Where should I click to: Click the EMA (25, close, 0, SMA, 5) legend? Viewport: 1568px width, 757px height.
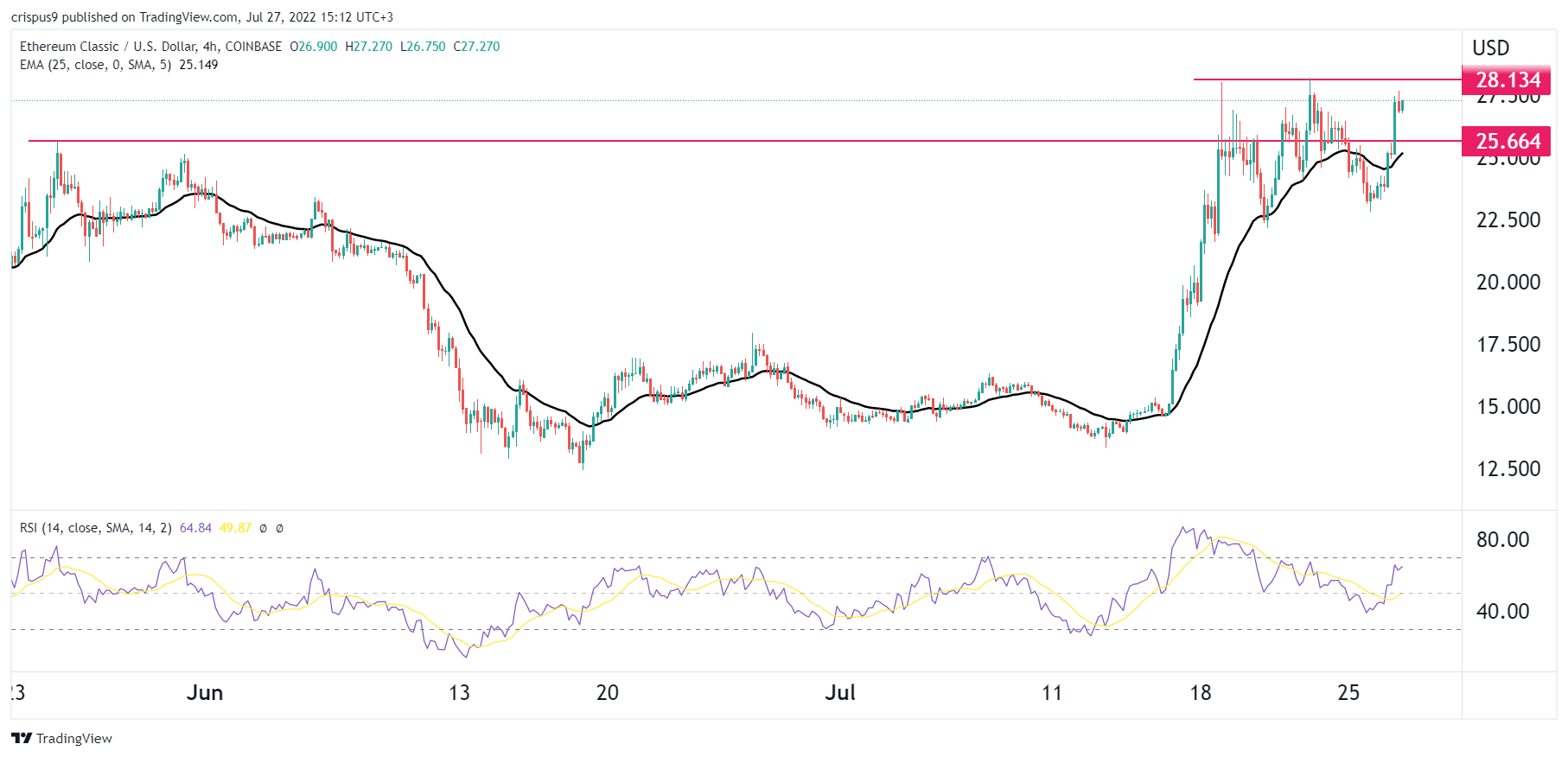[x=95, y=65]
